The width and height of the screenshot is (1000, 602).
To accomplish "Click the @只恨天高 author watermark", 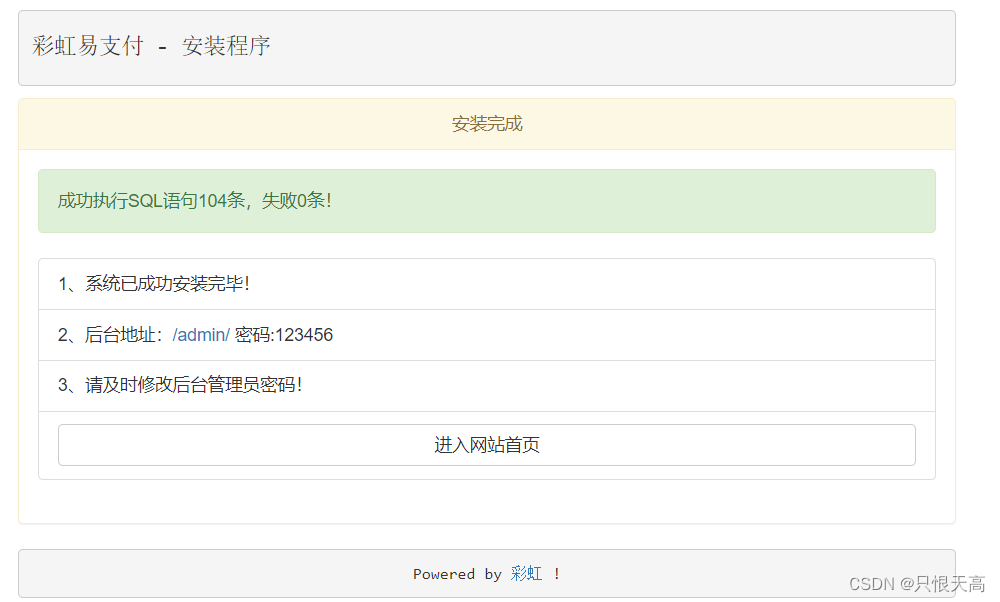I will [x=942, y=584].
